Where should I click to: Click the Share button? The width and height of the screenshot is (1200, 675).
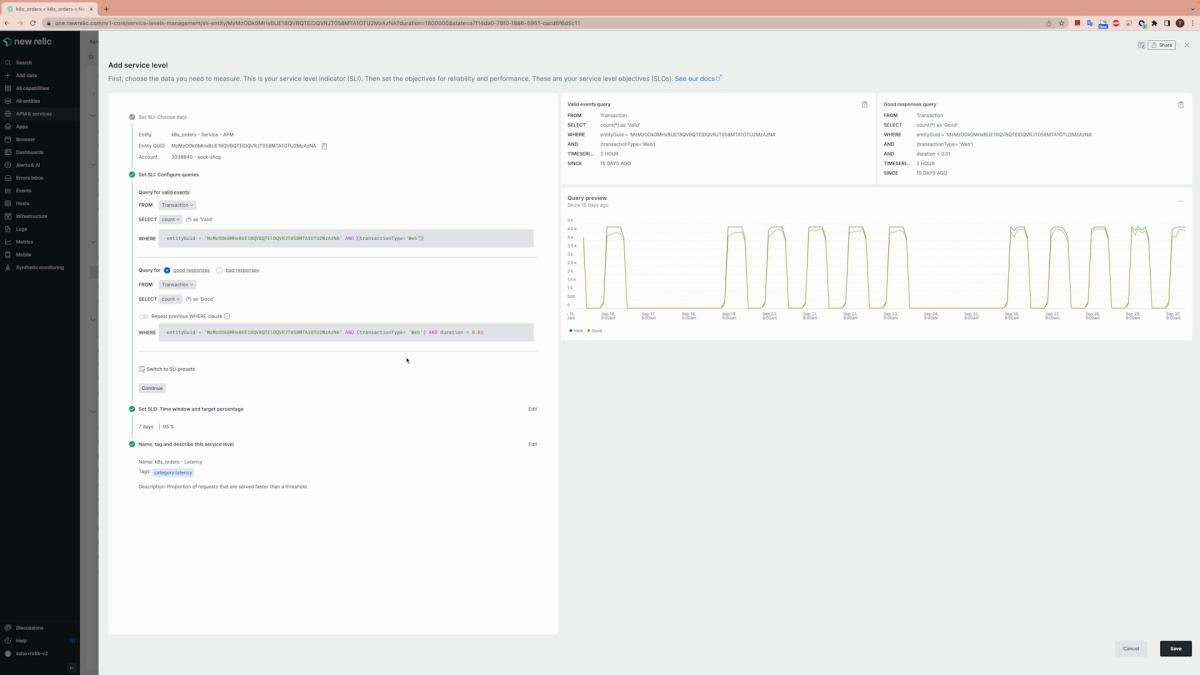coord(1162,45)
